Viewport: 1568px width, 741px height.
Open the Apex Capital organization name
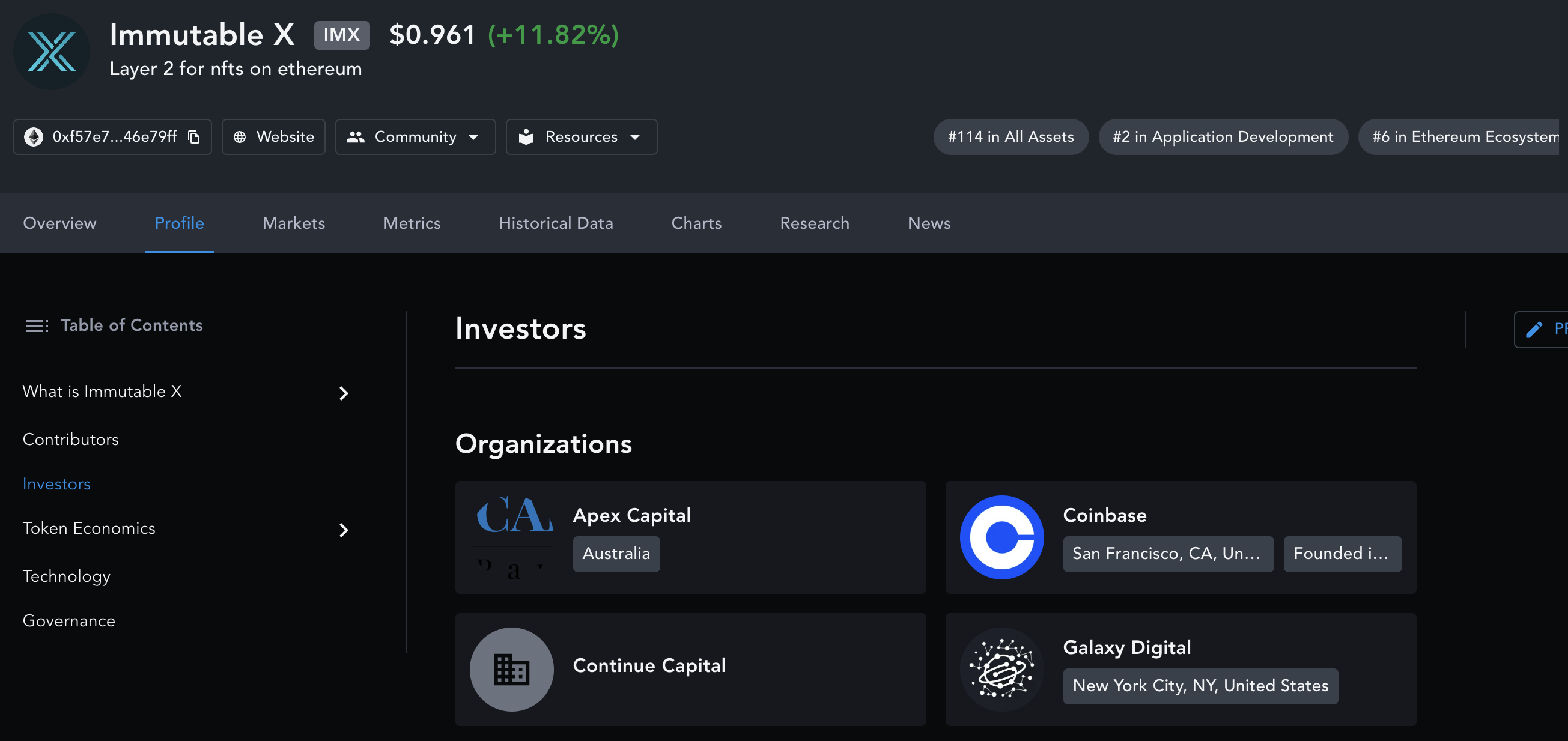tap(632, 515)
